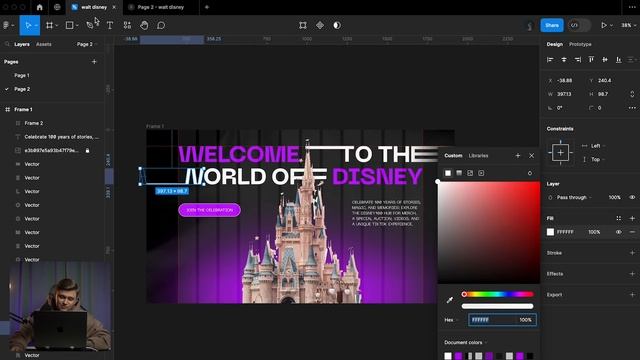
Task: Click the FFFFFF fill color swatch
Action: coord(551,232)
